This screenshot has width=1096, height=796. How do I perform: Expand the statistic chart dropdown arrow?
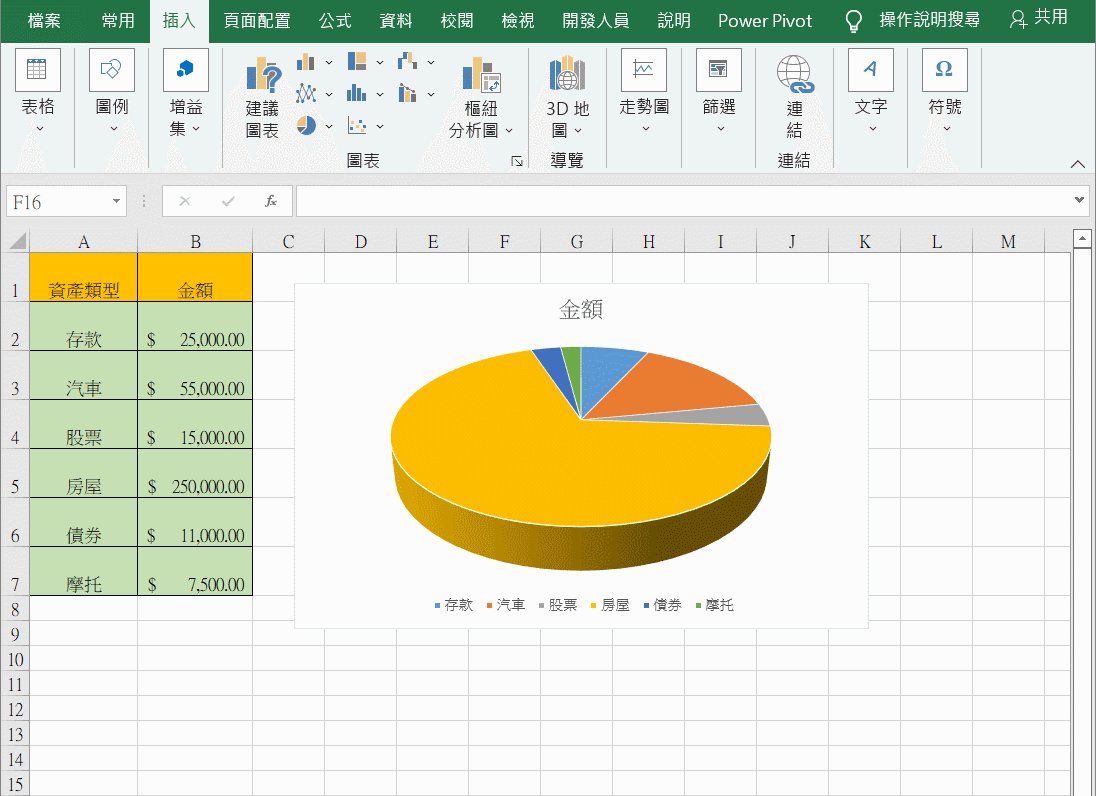tap(380, 94)
